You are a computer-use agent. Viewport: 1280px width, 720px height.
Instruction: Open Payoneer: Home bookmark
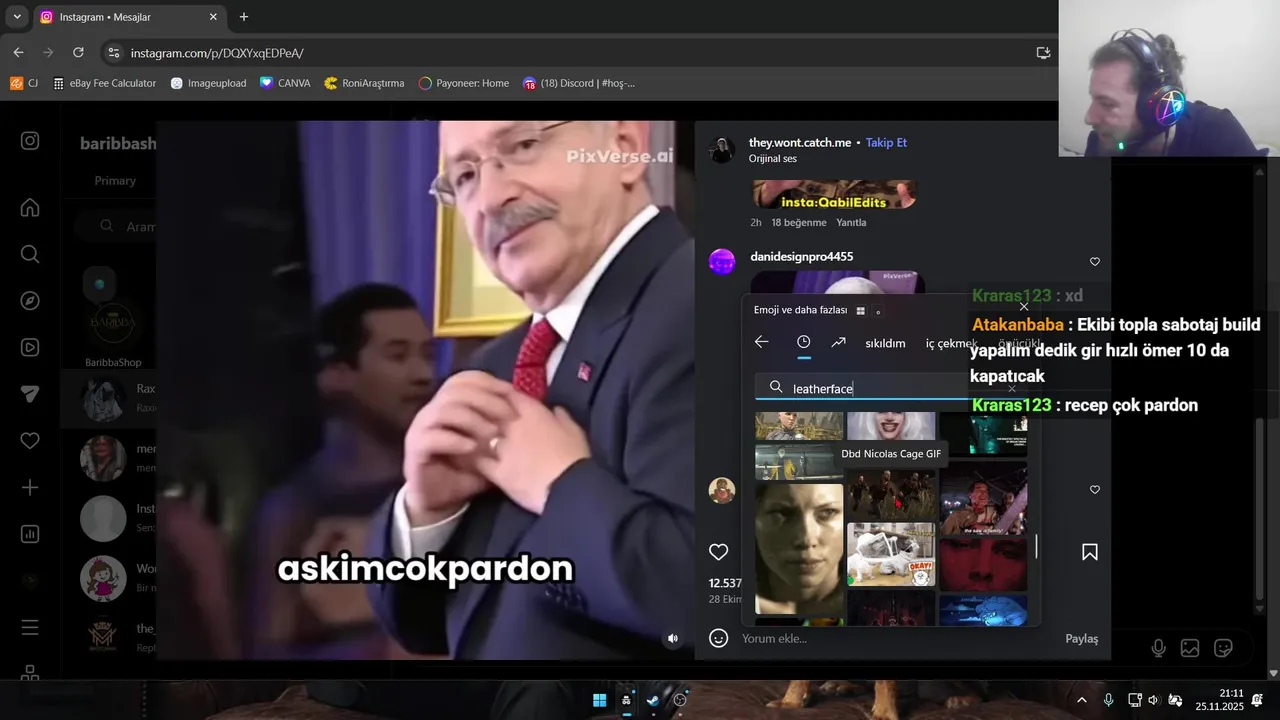point(464,83)
